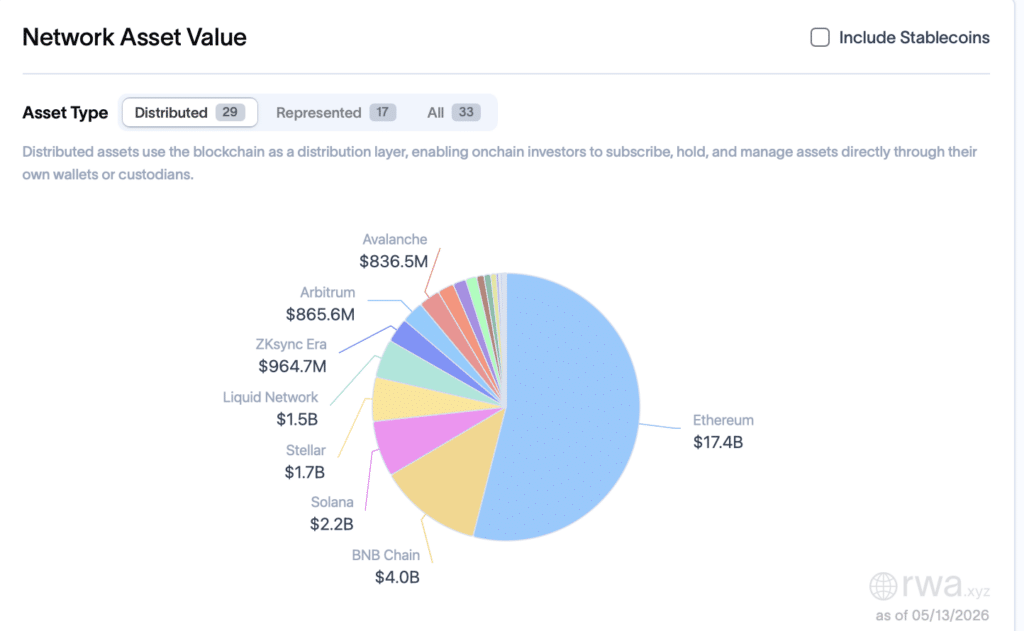This screenshot has height=631, width=1024.
Task: Switch to the Represented asset type tab
Action: (336, 112)
